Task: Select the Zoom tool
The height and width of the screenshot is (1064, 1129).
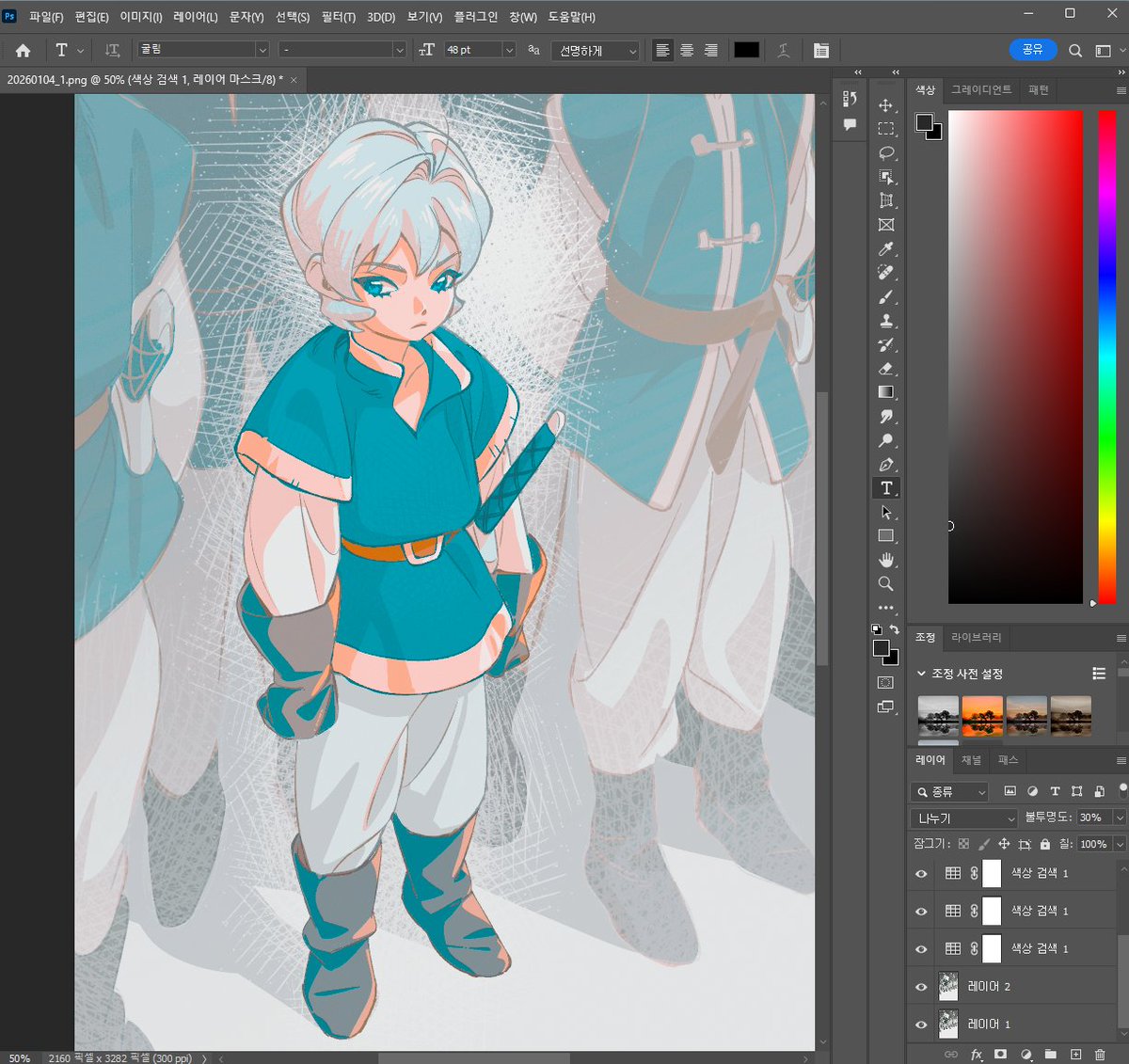Action: 885,584
